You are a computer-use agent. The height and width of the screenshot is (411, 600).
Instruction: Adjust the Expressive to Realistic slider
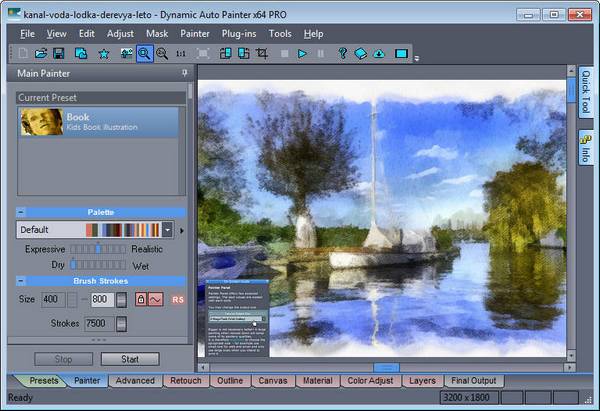[98, 248]
